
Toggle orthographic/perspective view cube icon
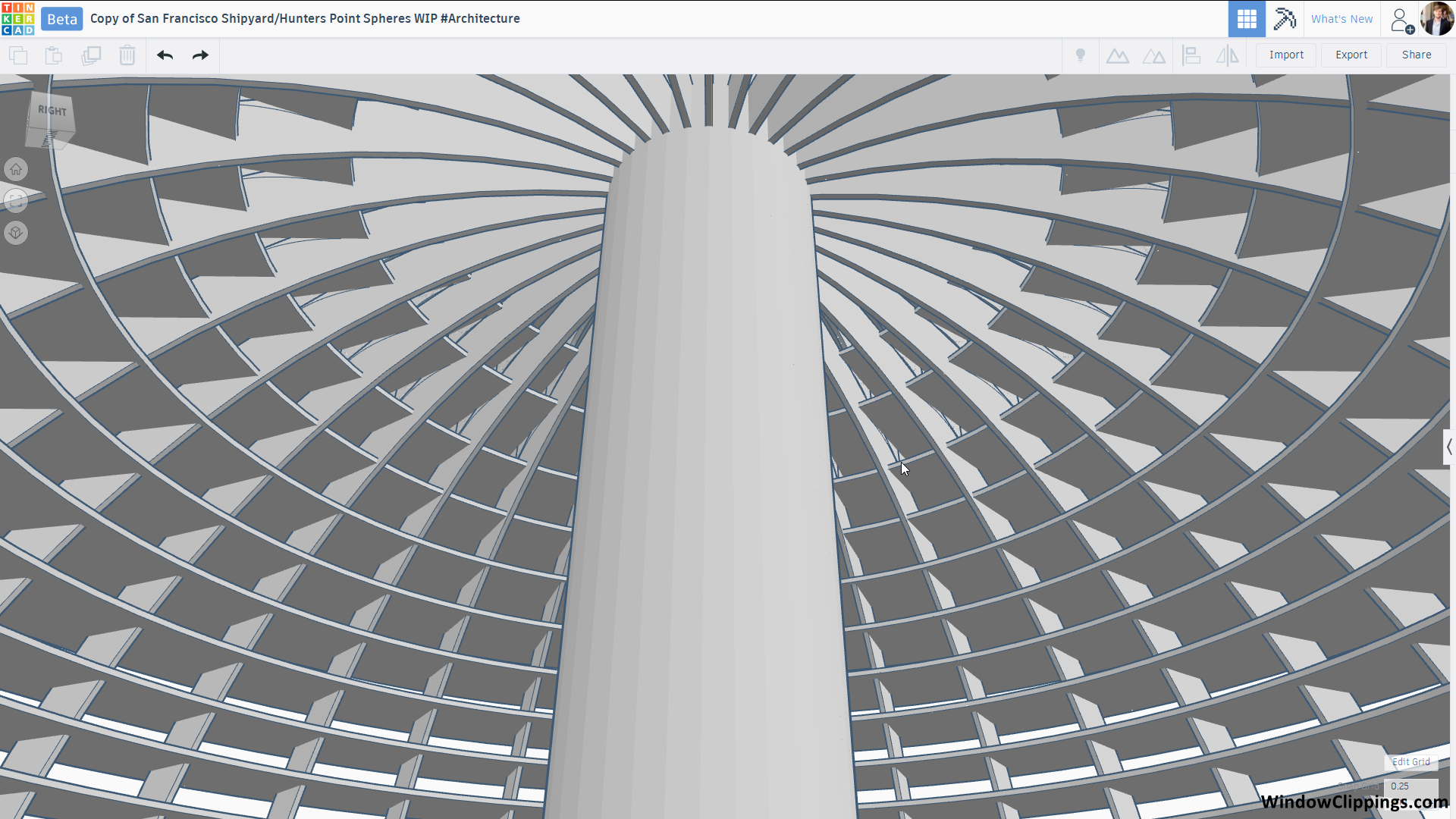[x=16, y=233]
